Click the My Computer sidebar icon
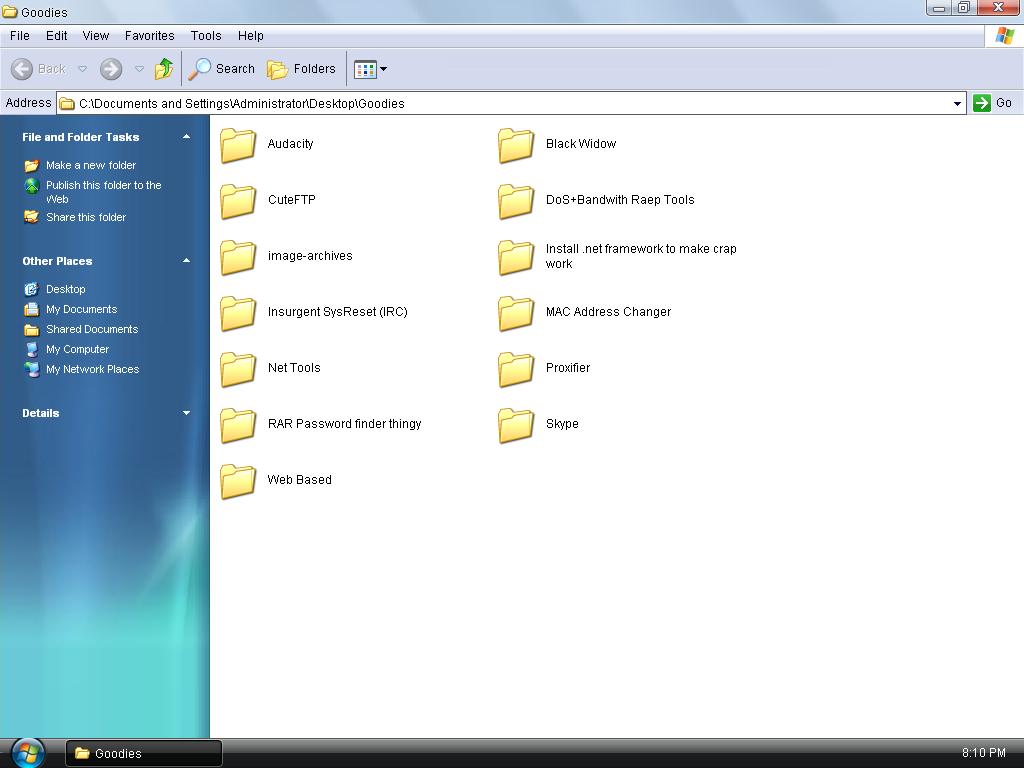 click(x=31, y=349)
